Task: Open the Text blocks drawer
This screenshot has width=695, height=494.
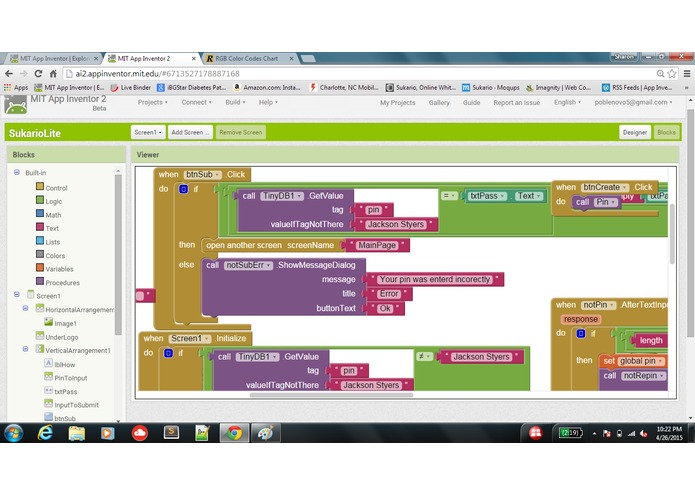Action: [47, 228]
